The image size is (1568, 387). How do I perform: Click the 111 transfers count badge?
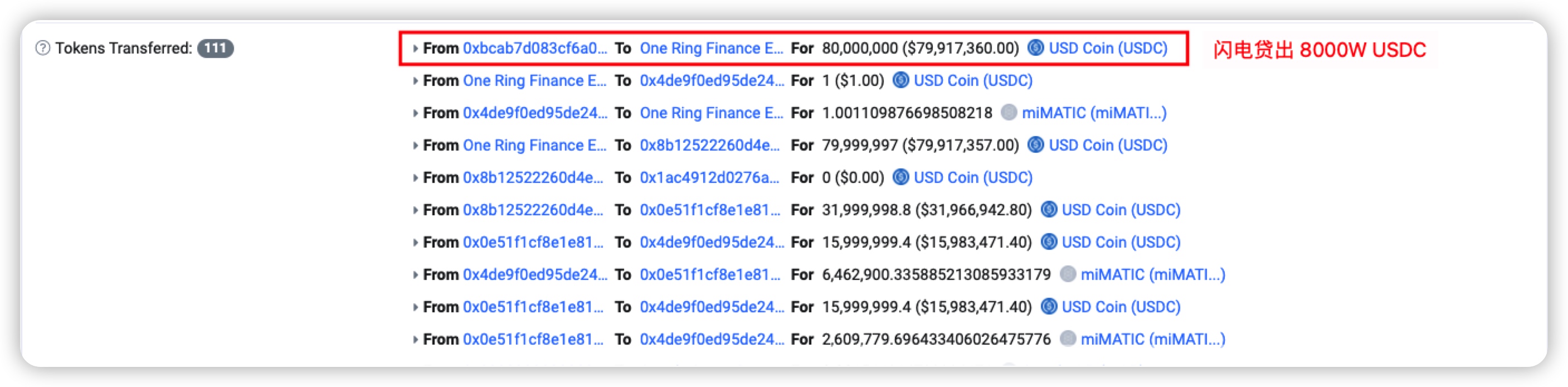click(x=216, y=48)
